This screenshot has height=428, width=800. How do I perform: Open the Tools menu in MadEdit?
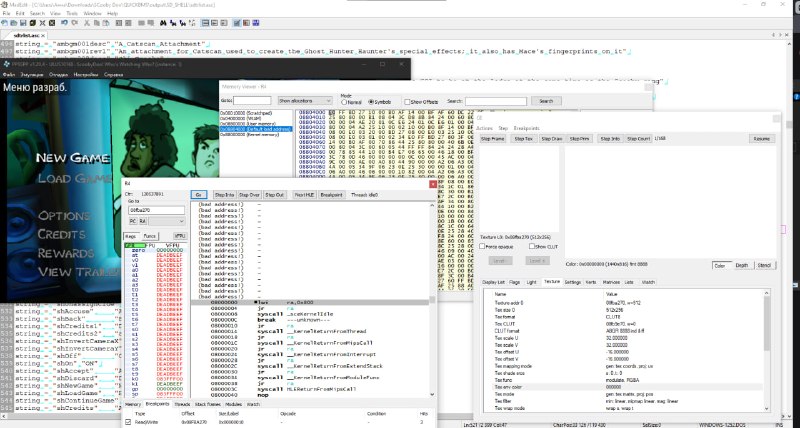(72, 13)
